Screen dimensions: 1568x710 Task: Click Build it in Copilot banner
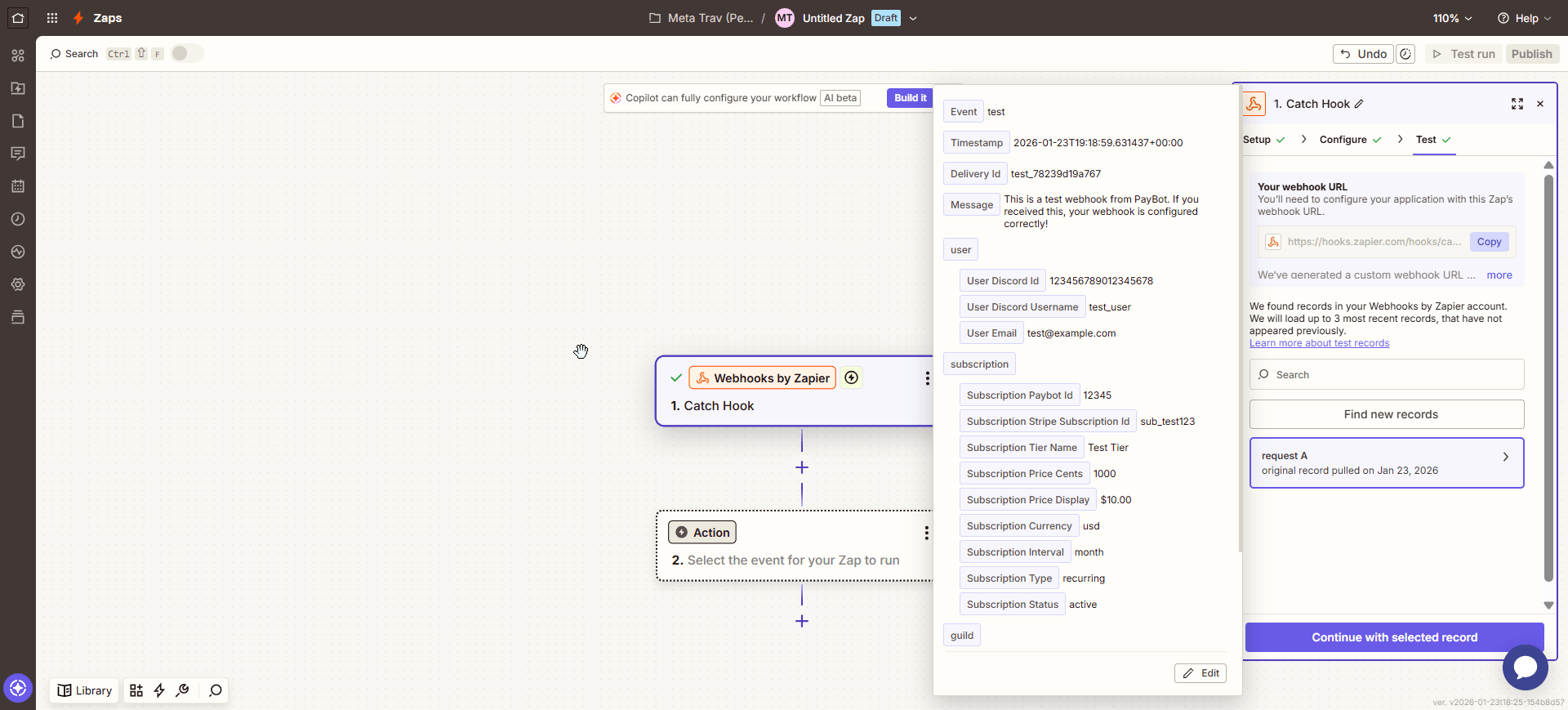910,98
